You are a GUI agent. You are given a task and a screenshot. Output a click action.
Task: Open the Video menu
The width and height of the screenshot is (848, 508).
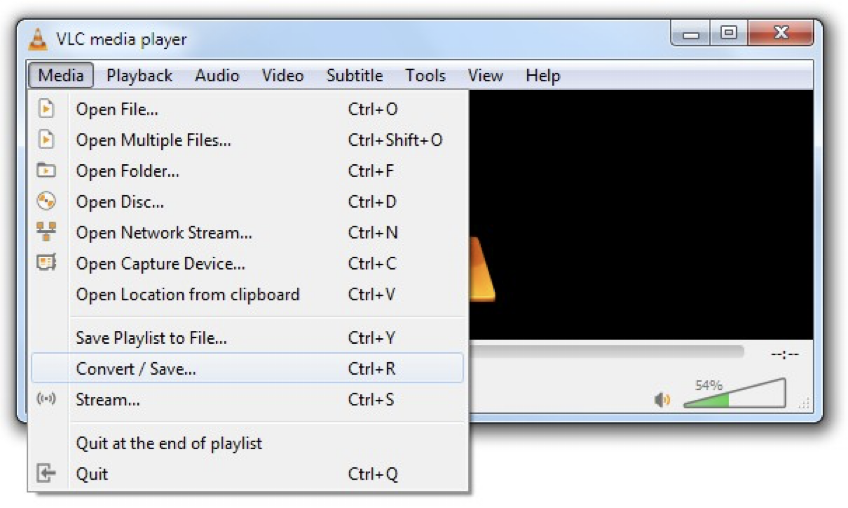pos(283,75)
